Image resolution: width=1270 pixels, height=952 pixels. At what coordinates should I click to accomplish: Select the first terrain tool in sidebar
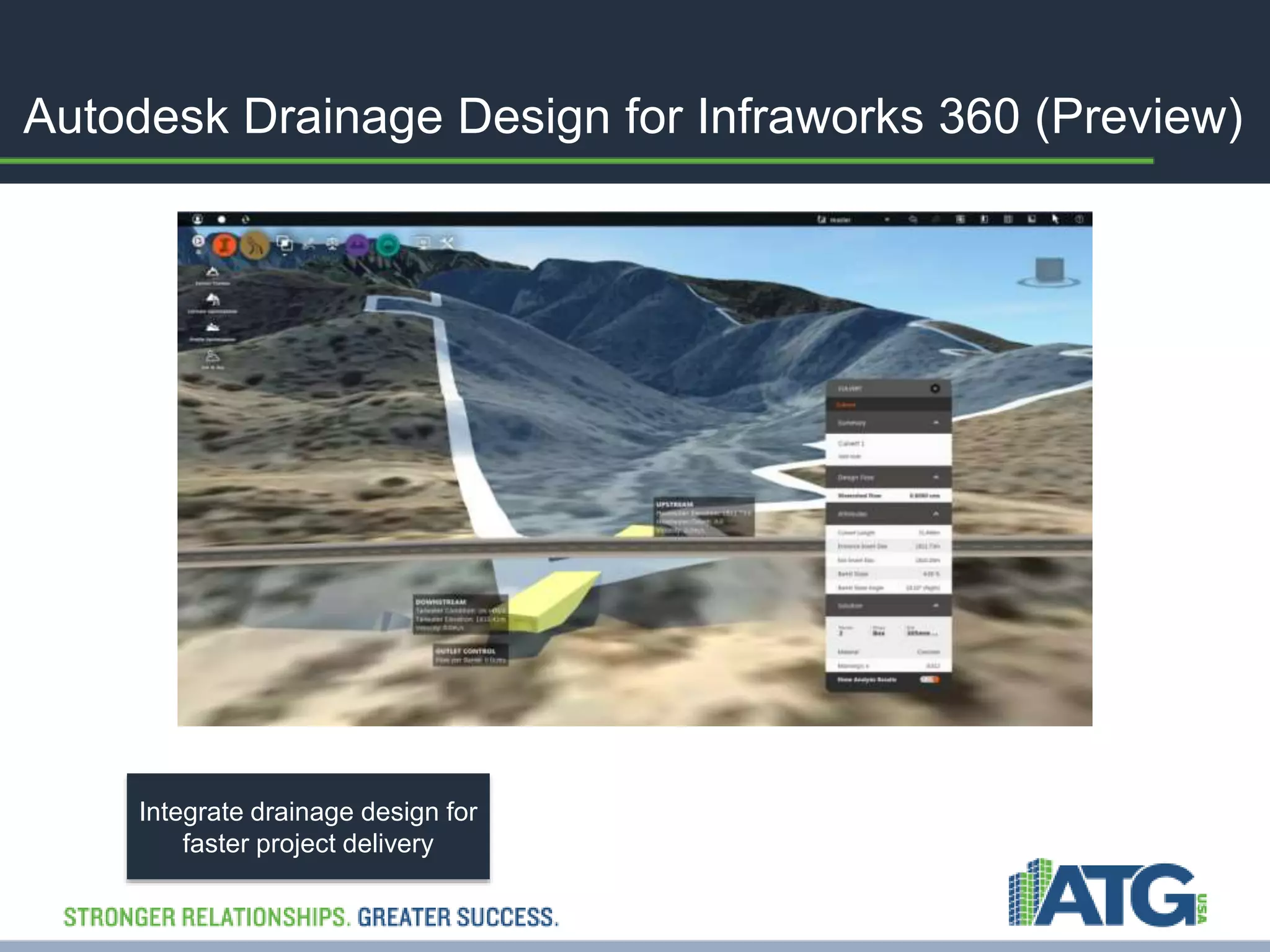[x=213, y=276]
